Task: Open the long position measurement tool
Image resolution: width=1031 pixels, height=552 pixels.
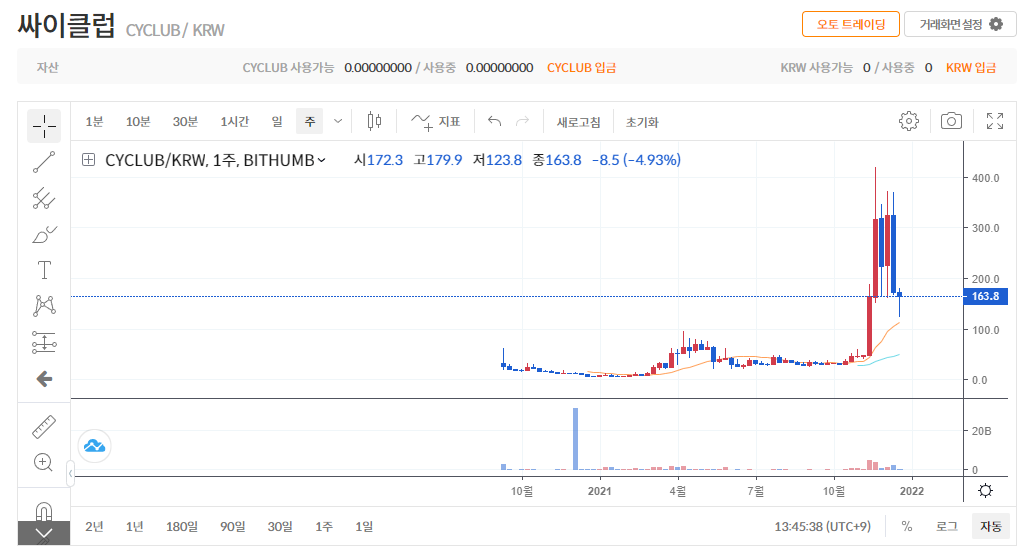Action: pyautogui.click(x=44, y=342)
